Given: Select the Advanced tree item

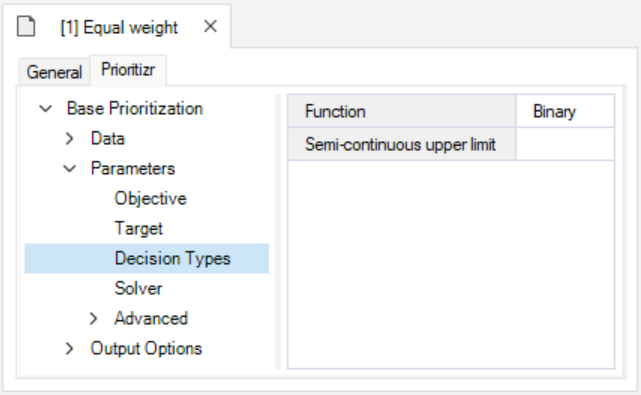Looking at the screenshot, I should (151, 319).
